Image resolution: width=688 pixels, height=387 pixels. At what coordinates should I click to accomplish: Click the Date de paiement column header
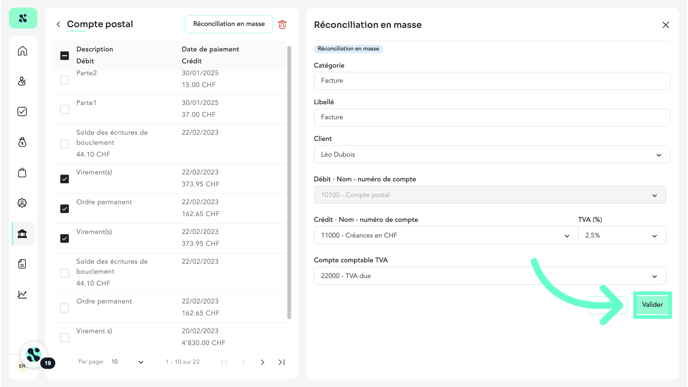[210, 49]
